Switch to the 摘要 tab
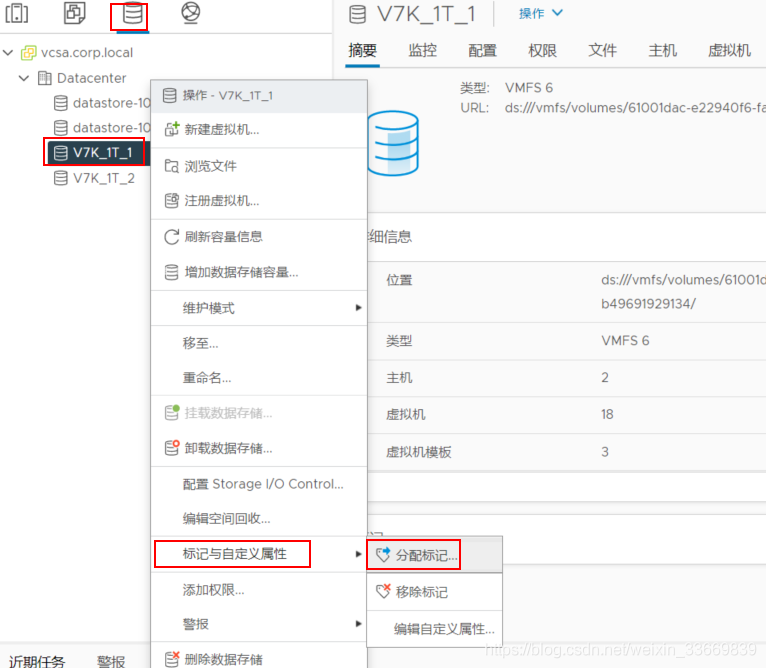766x668 pixels. [x=362, y=50]
